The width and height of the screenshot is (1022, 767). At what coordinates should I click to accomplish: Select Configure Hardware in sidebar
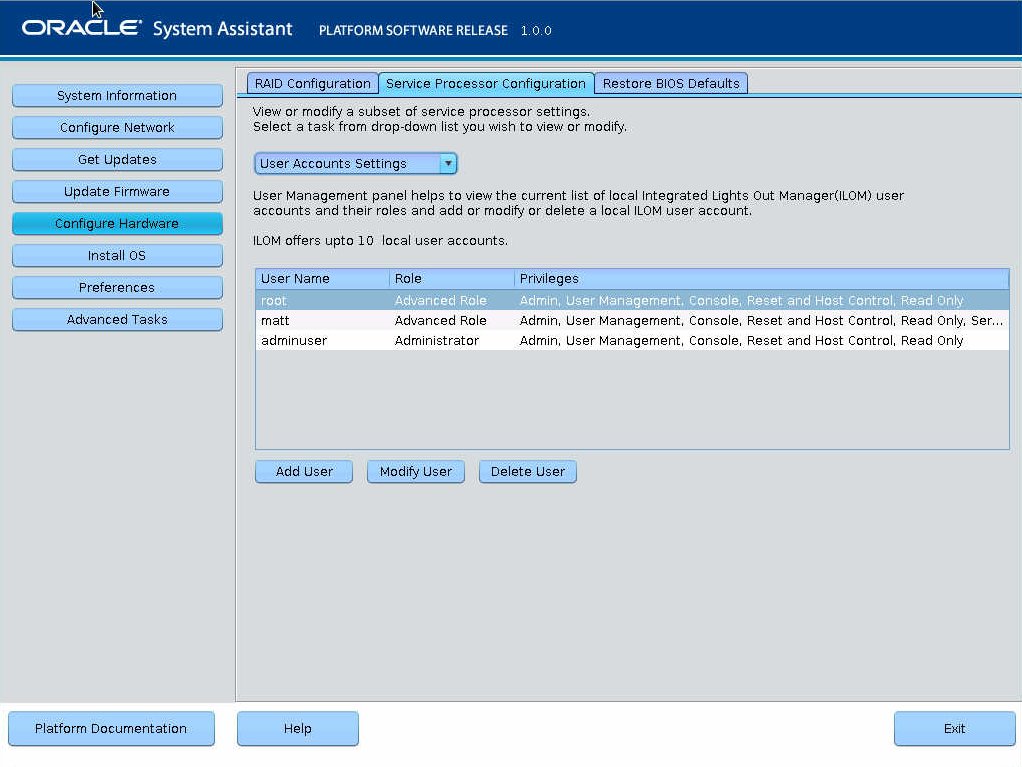[x=117, y=223]
